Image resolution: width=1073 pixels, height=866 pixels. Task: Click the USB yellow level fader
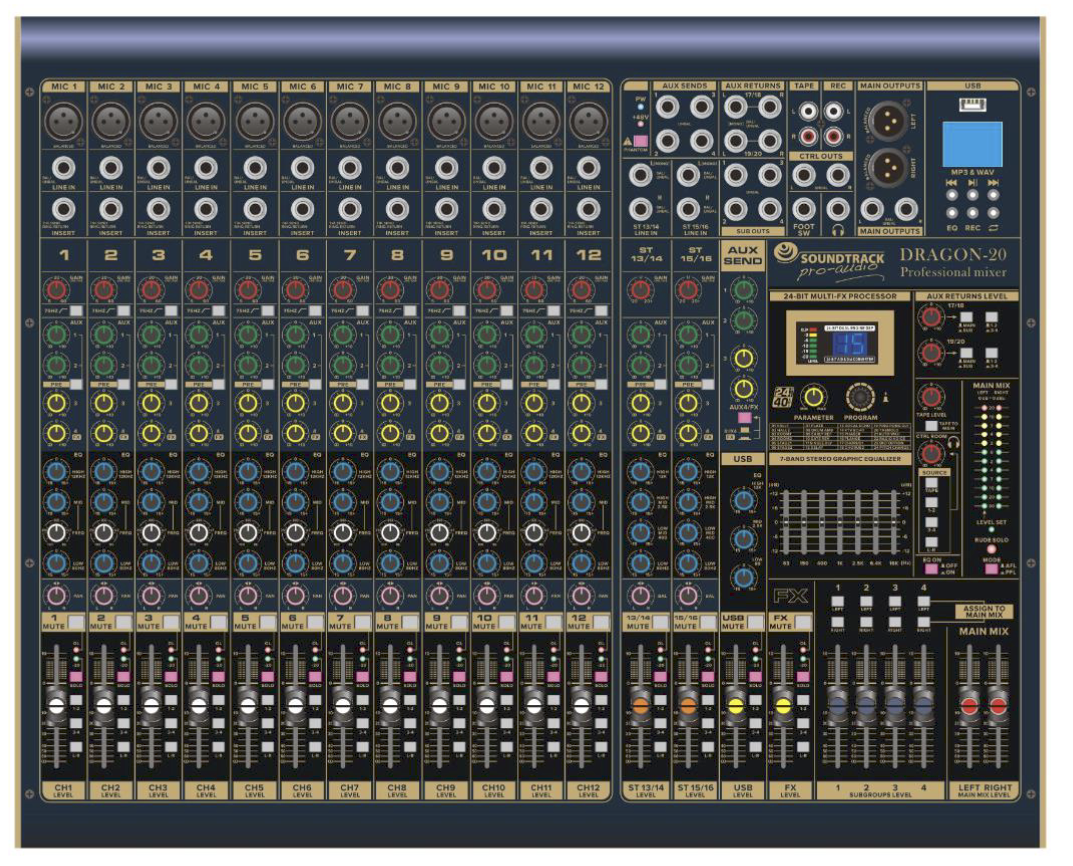736,705
